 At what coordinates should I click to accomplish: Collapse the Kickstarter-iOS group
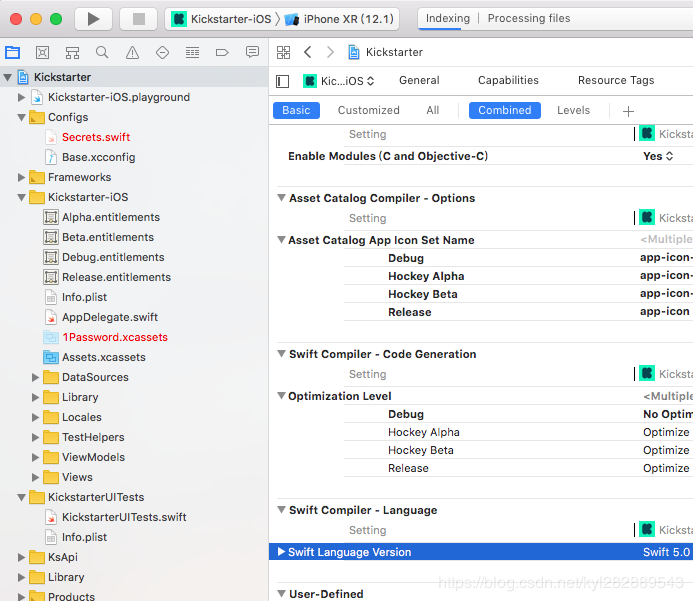coord(21,197)
